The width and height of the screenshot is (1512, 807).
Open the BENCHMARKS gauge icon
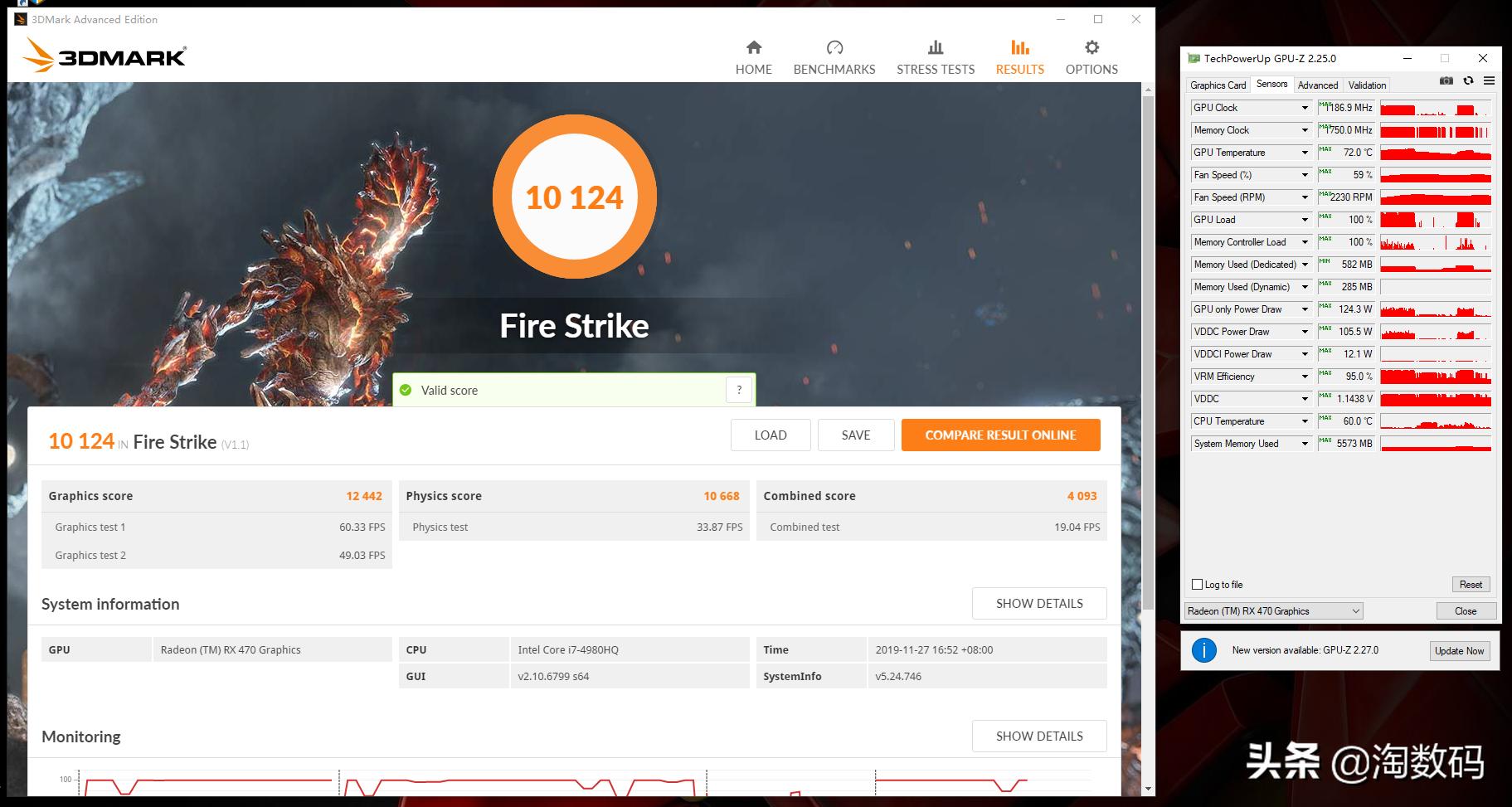tap(834, 47)
